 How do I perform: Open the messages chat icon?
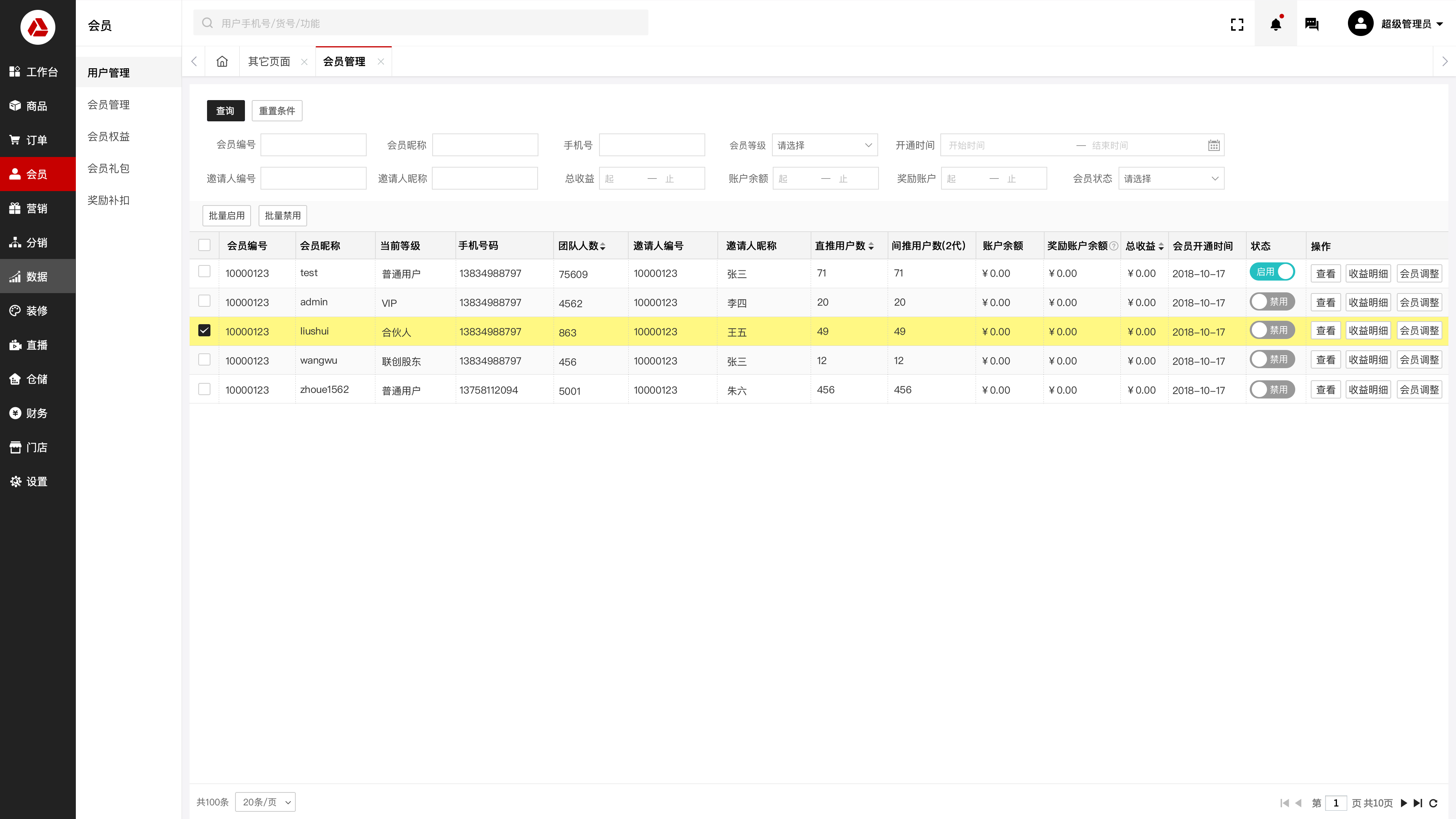[x=1312, y=24]
